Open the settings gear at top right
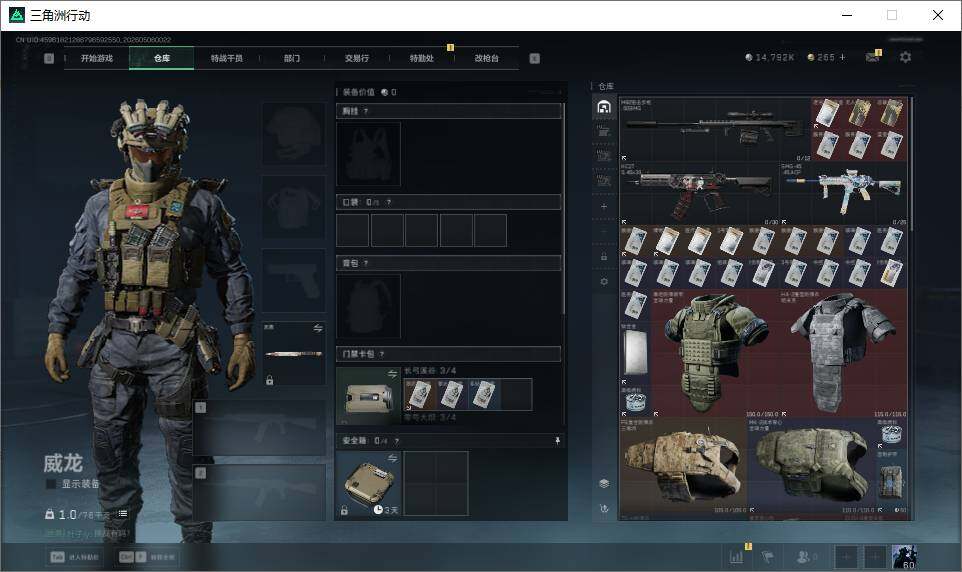Screen dimensions: 962x572 [905, 57]
